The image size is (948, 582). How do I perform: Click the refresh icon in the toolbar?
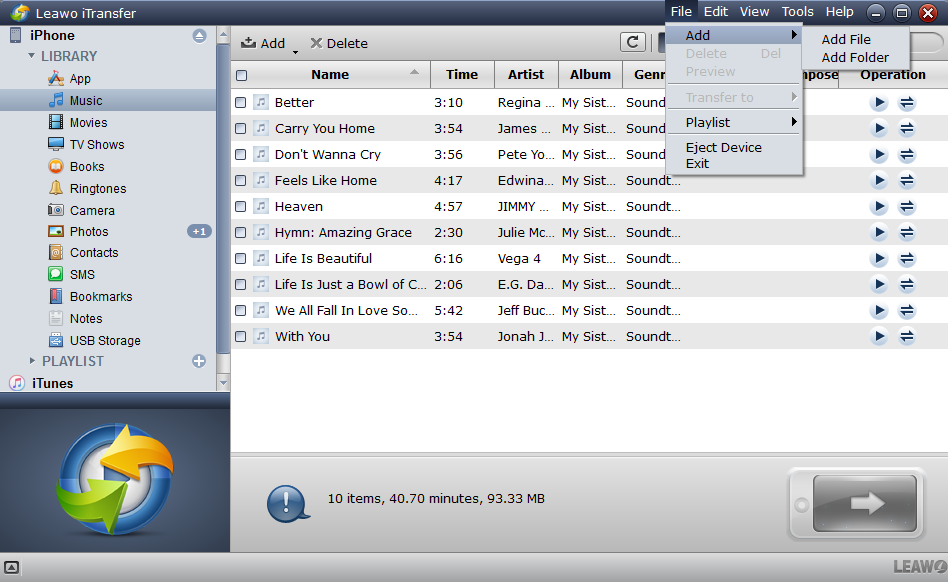pos(632,42)
